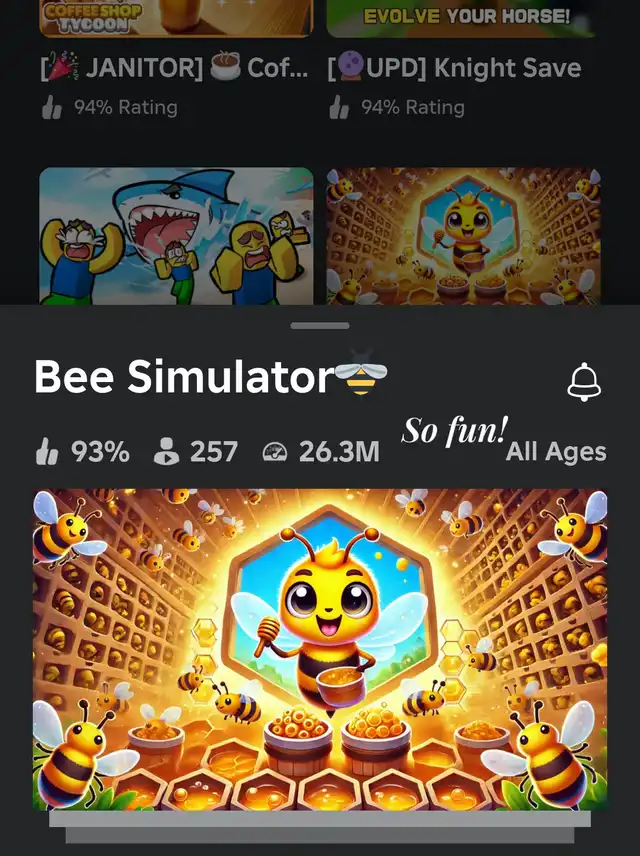Open the Coffee Shop Tycoon thumbnail
This screenshot has width=640, height=856.
pos(176,18)
